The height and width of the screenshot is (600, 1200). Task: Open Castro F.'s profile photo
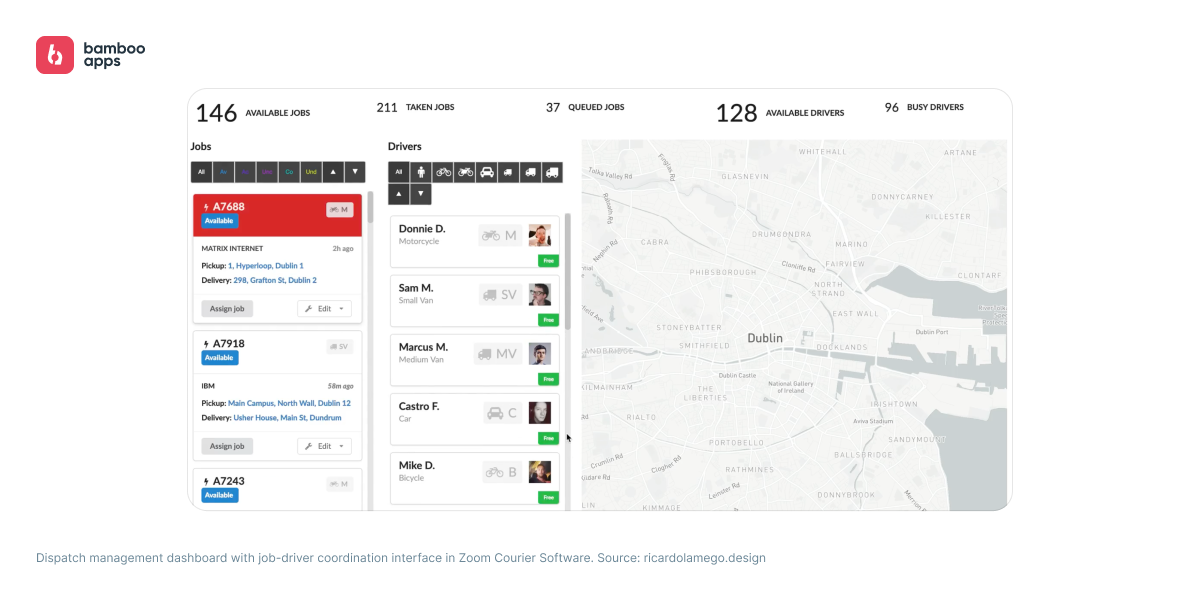540,413
